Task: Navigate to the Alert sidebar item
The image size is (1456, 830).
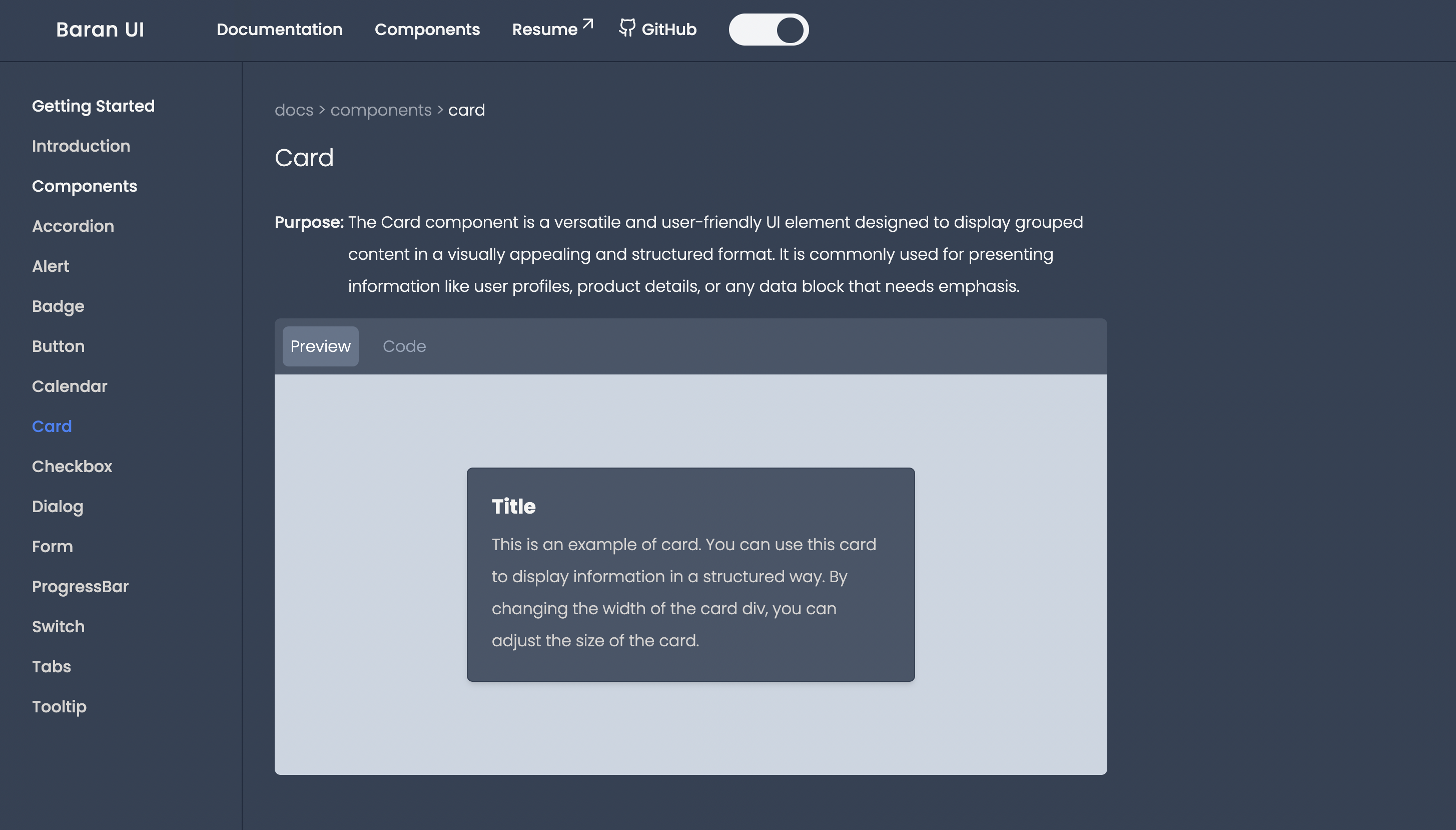Action: coord(51,266)
